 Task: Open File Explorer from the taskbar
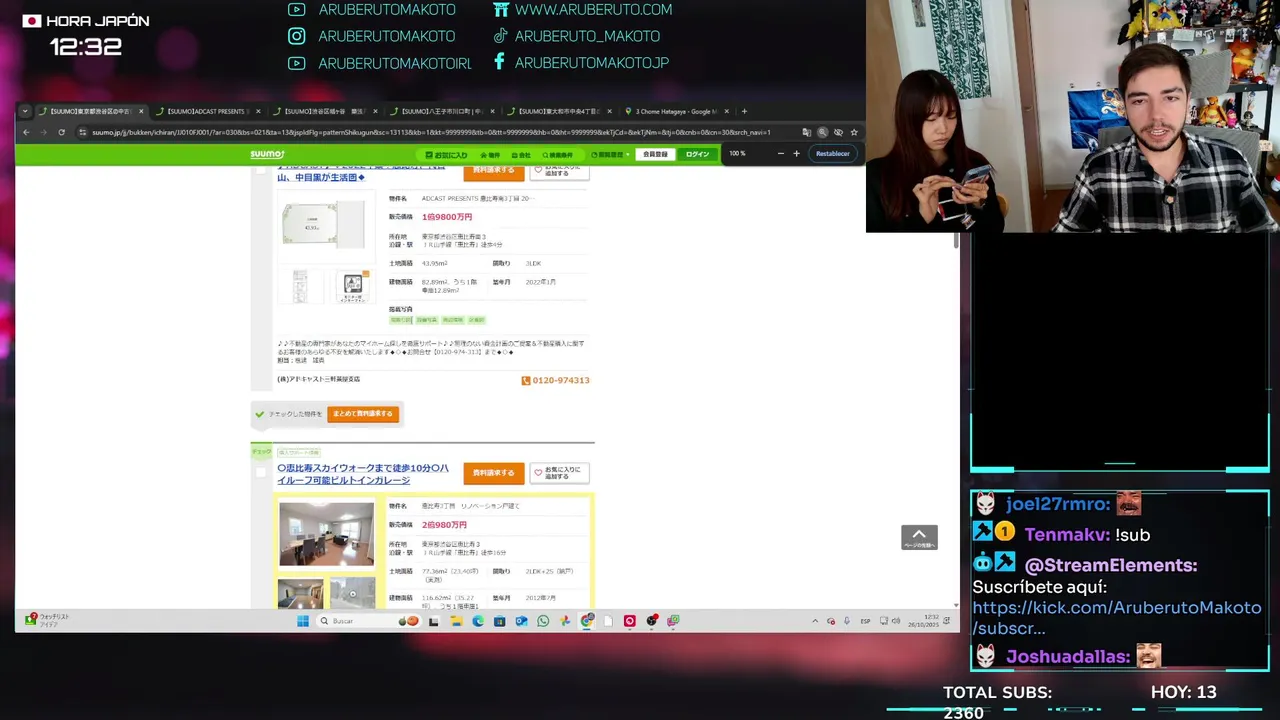coord(455,621)
